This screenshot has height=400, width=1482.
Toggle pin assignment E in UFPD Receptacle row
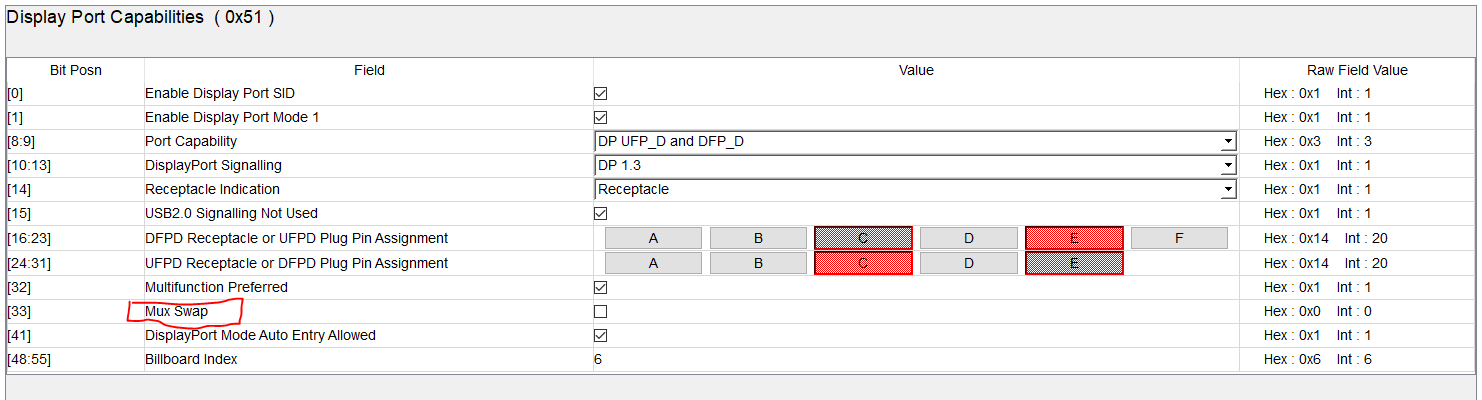pyautogui.click(x=1074, y=263)
